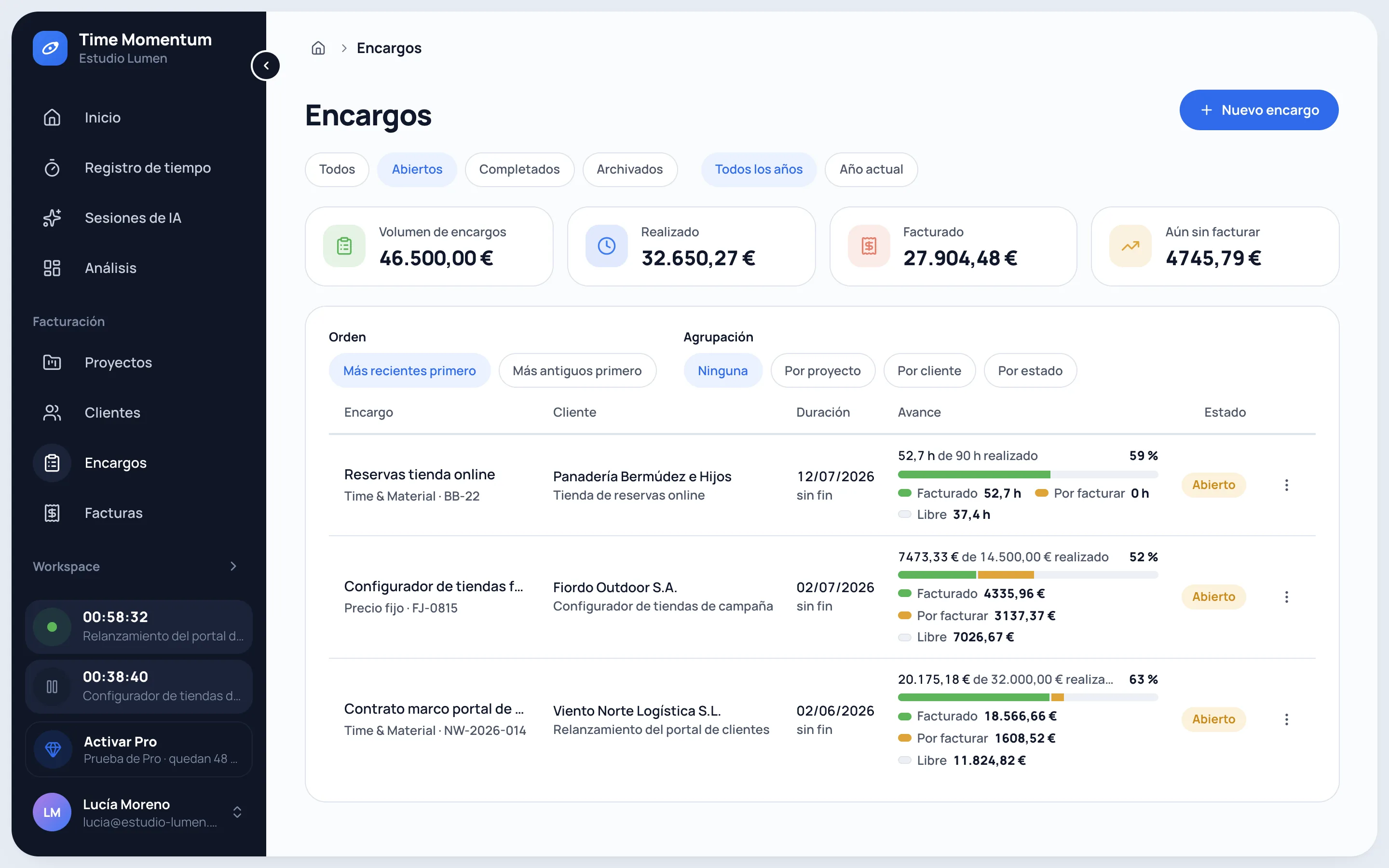Image resolution: width=1389 pixels, height=868 pixels.
Task: Click the 52 % progress bar
Action: pos(1028,575)
